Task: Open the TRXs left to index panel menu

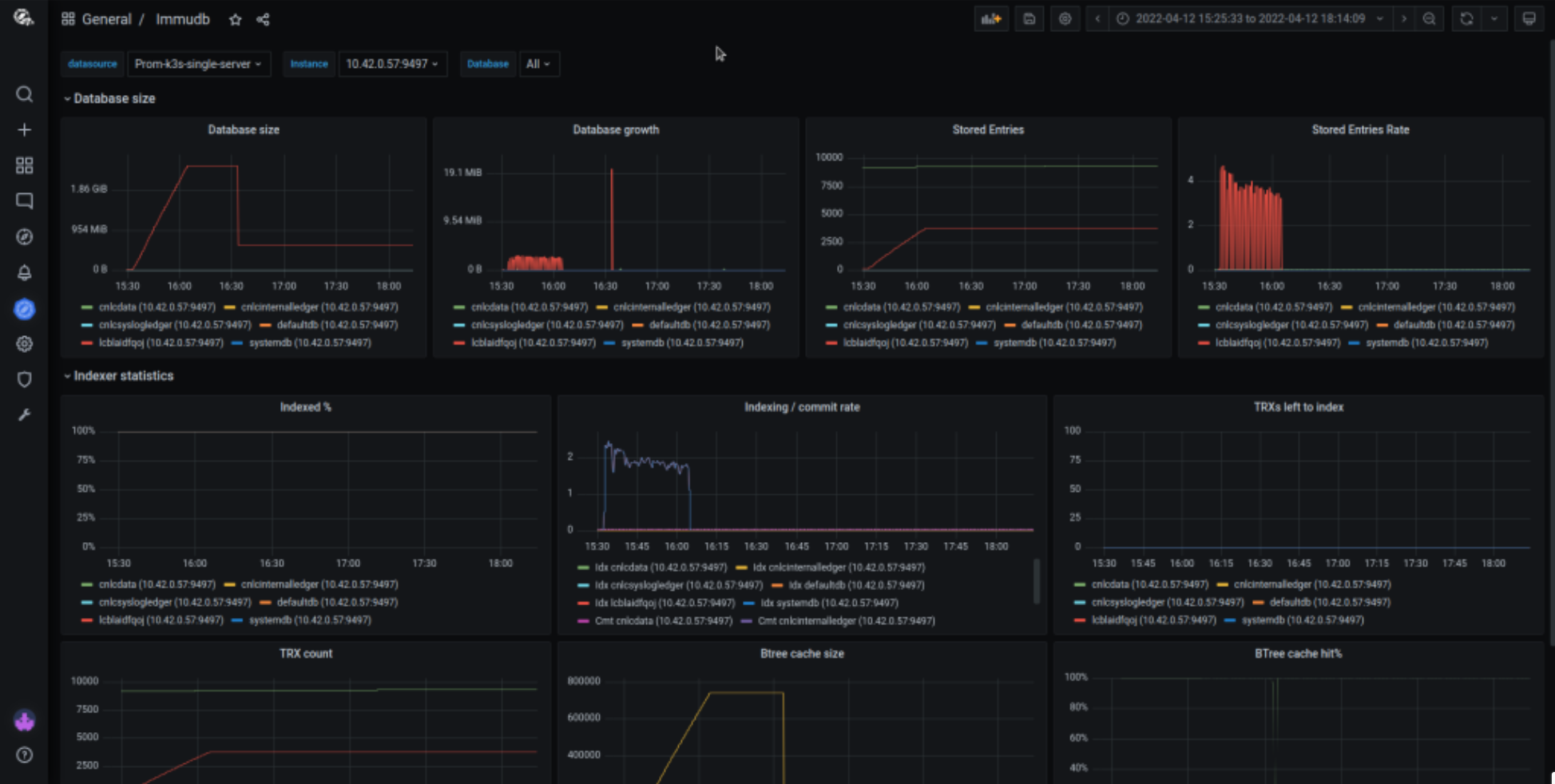Action: tap(1298, 407)
